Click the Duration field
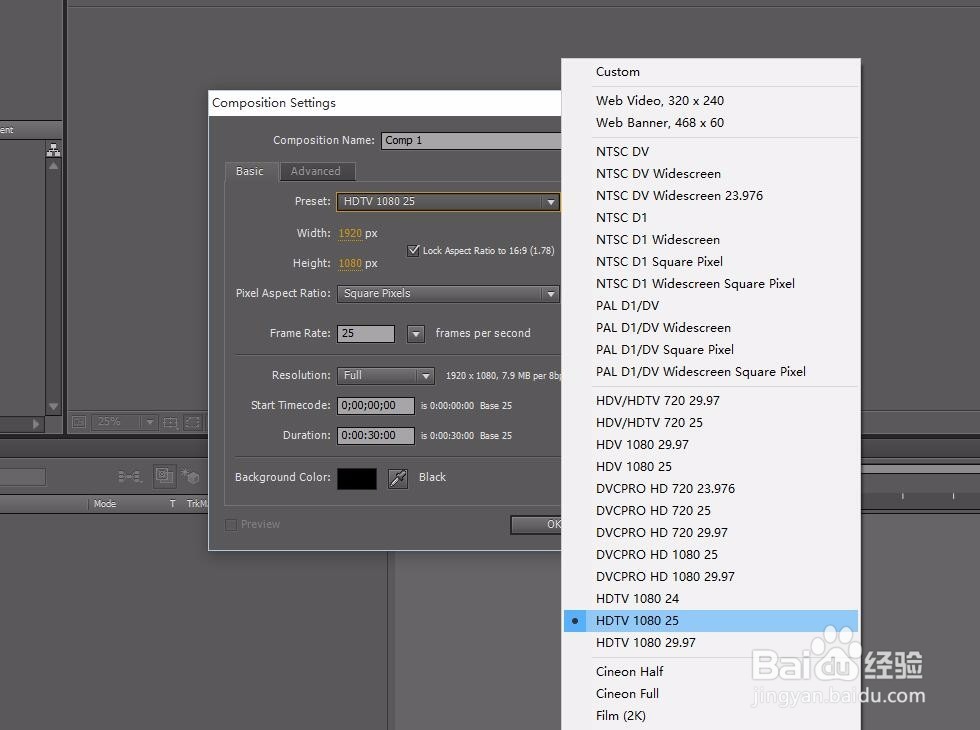The height and width of the screenshot is (730, 980). (376, 436)
